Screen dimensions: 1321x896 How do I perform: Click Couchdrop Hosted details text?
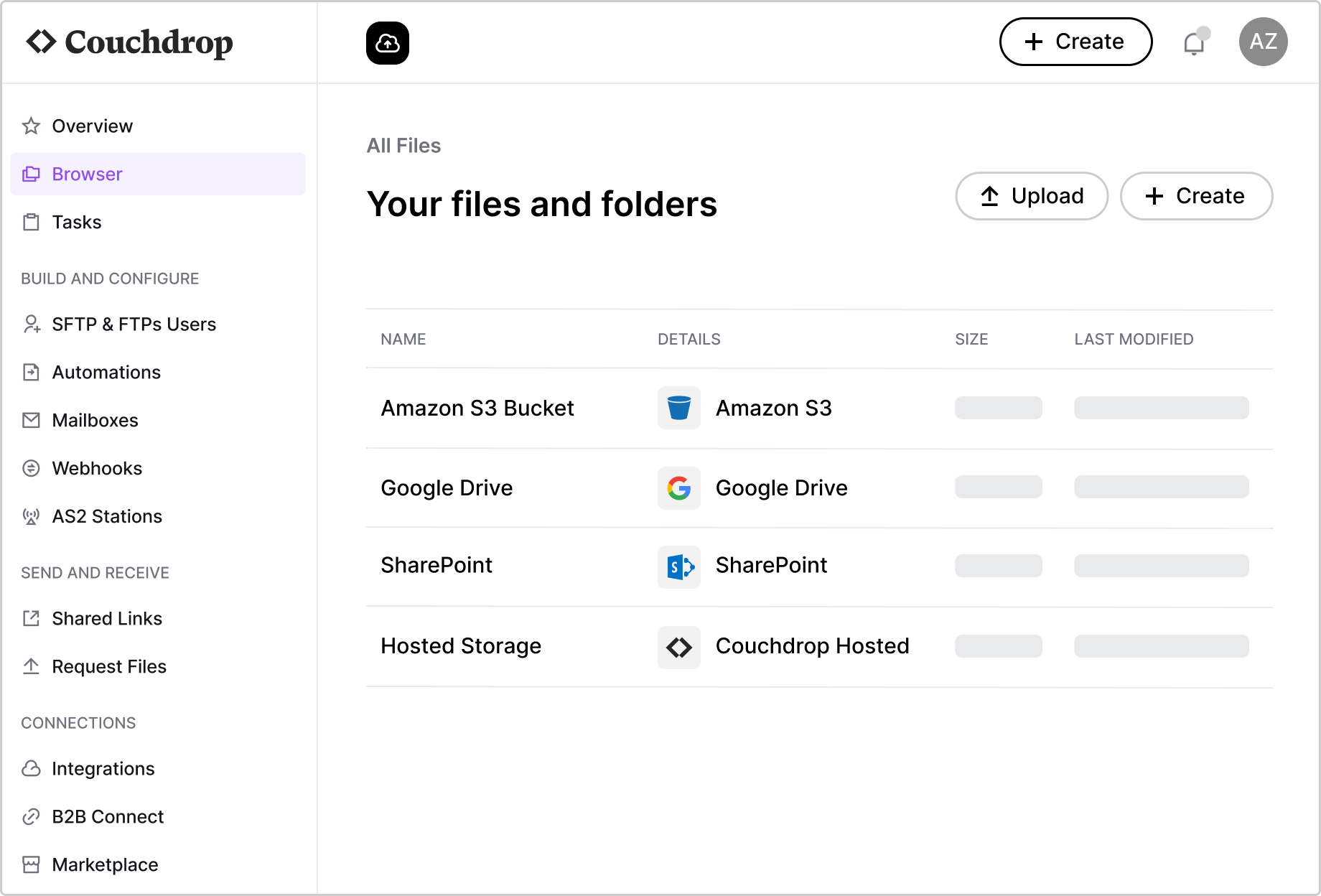point(812,646)
